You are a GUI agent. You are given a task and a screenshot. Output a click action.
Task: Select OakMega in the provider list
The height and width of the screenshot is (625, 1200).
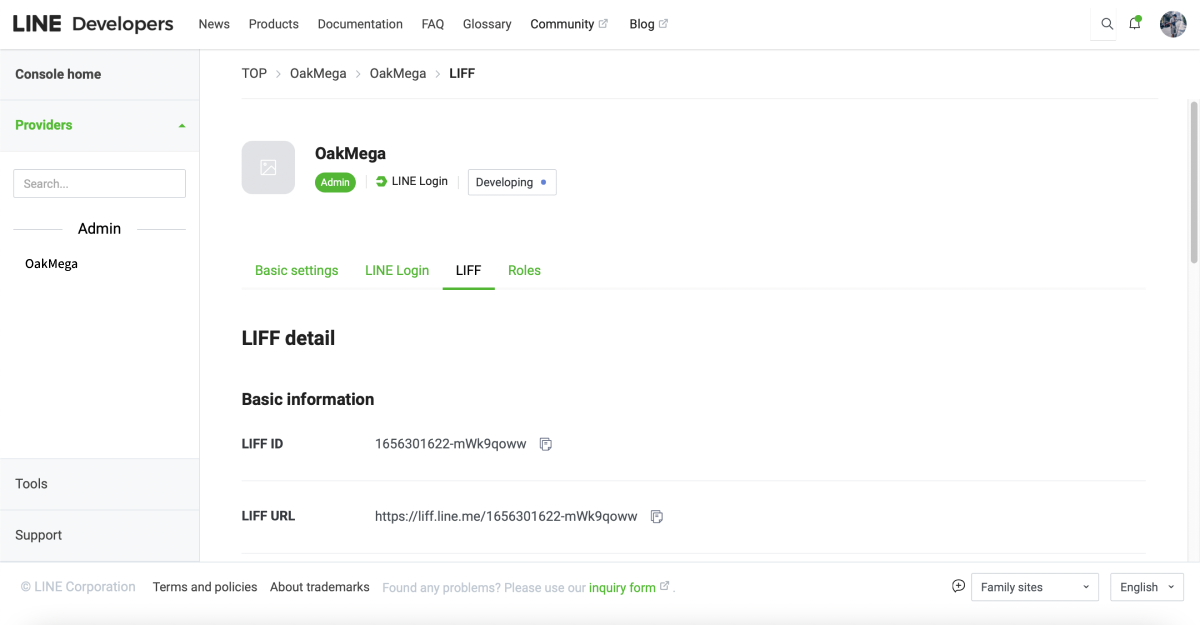click(51, 264)
